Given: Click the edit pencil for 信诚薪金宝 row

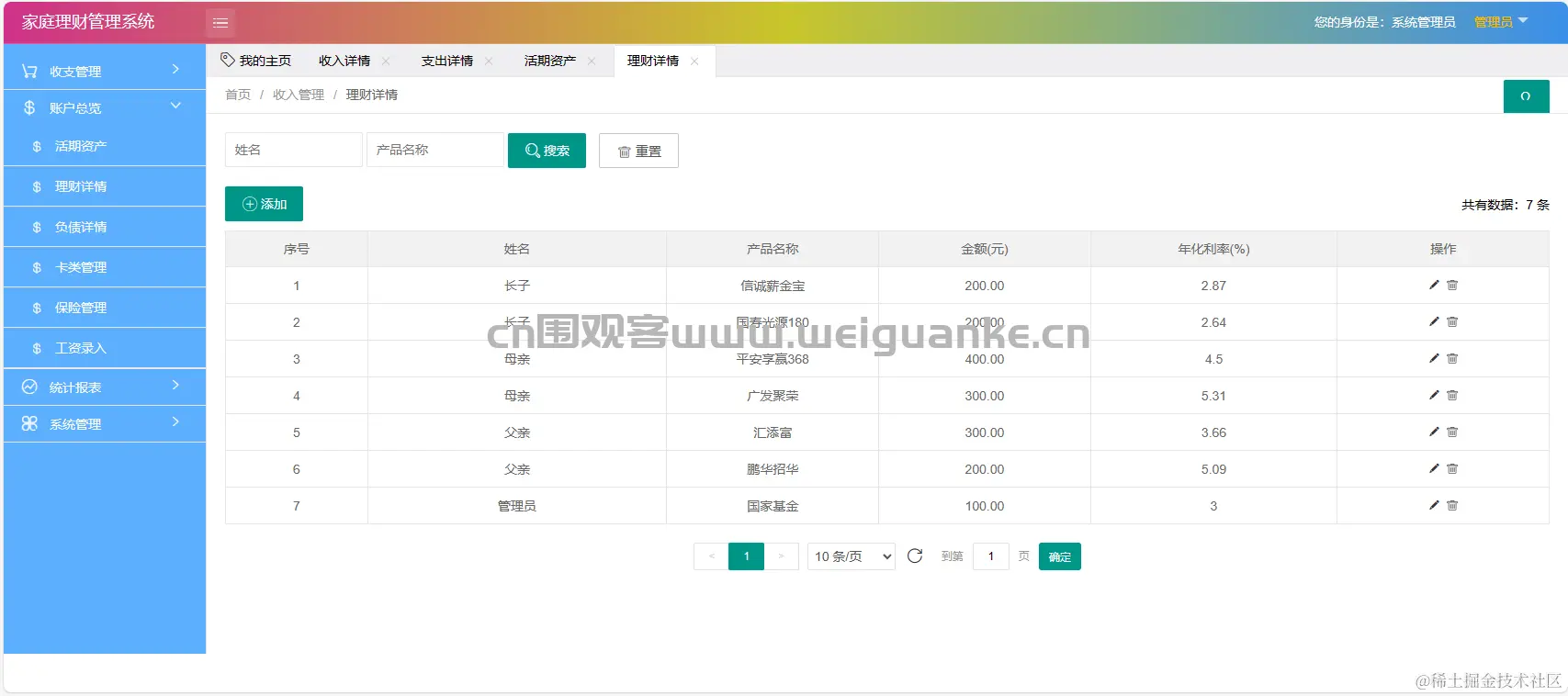Looking at the screenshot, I should click(1434, 285).
